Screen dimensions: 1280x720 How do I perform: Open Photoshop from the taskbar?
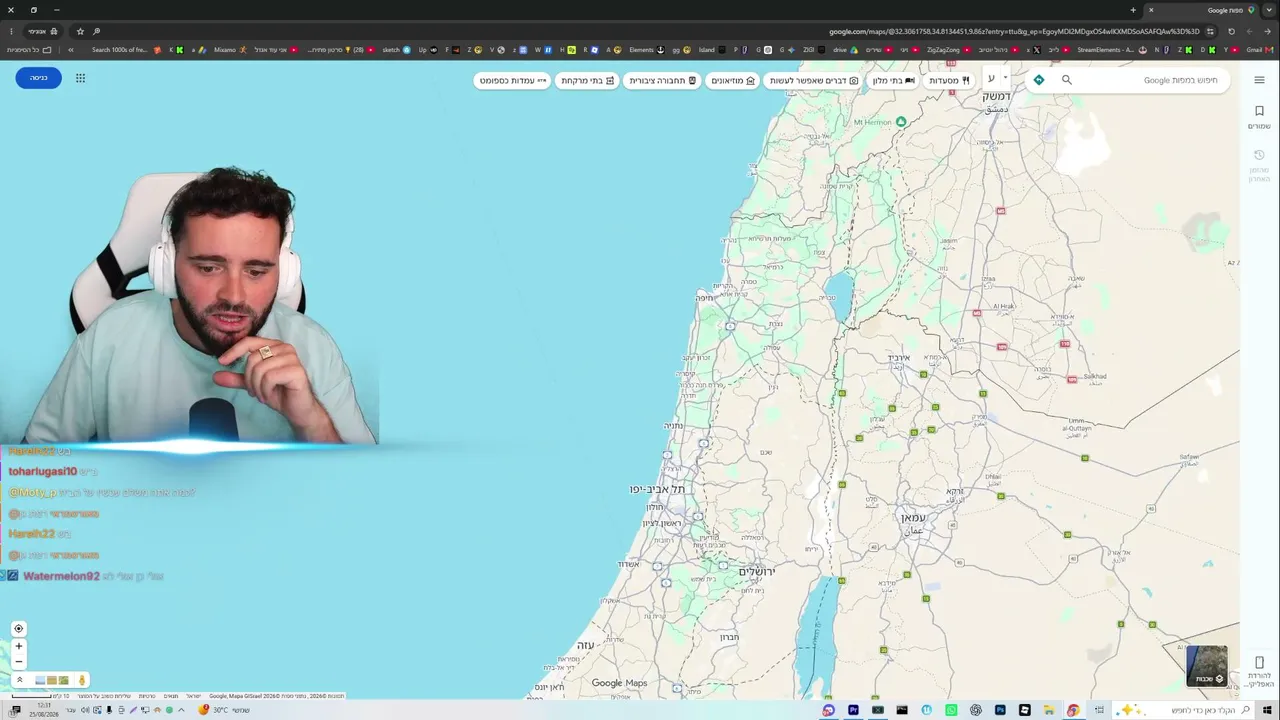[x=1000, y=710]
